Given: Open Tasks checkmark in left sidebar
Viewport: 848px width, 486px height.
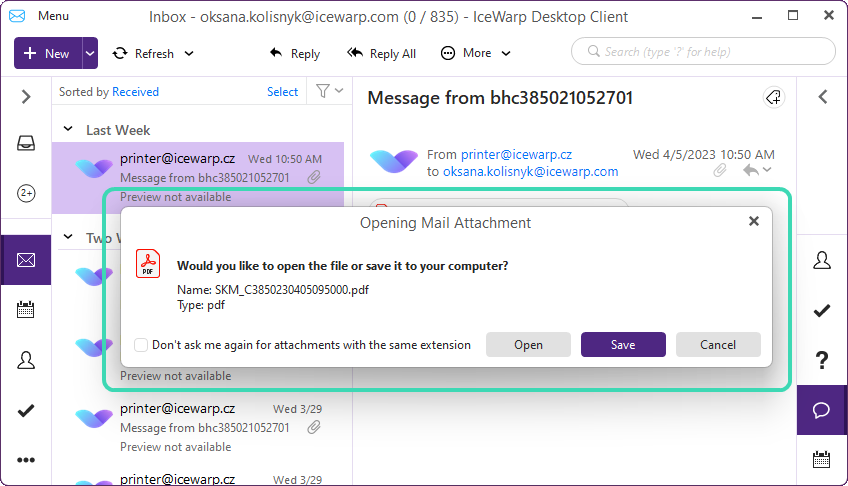Looking at the screenshot, I should click(x=26, y=411).
